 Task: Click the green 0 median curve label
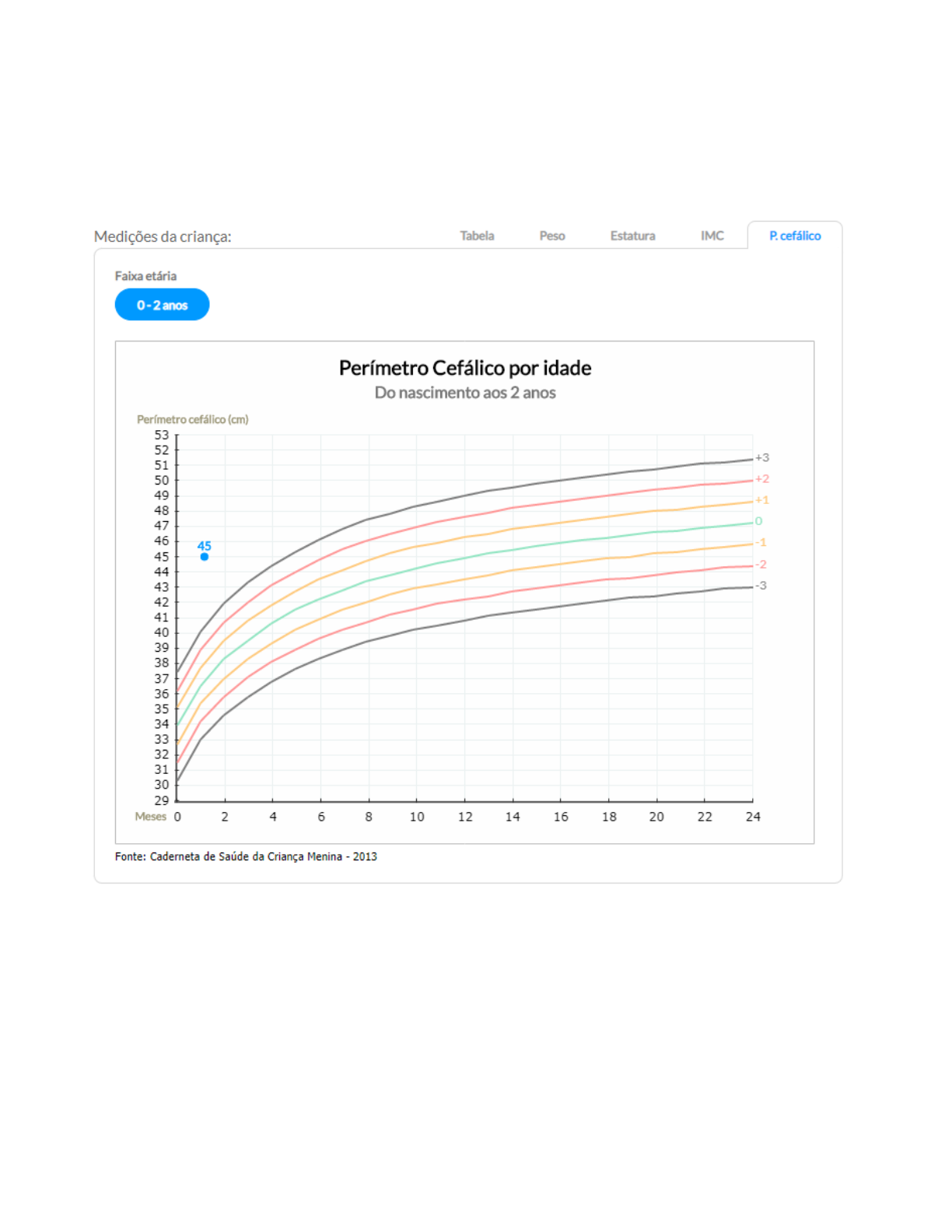759,521
